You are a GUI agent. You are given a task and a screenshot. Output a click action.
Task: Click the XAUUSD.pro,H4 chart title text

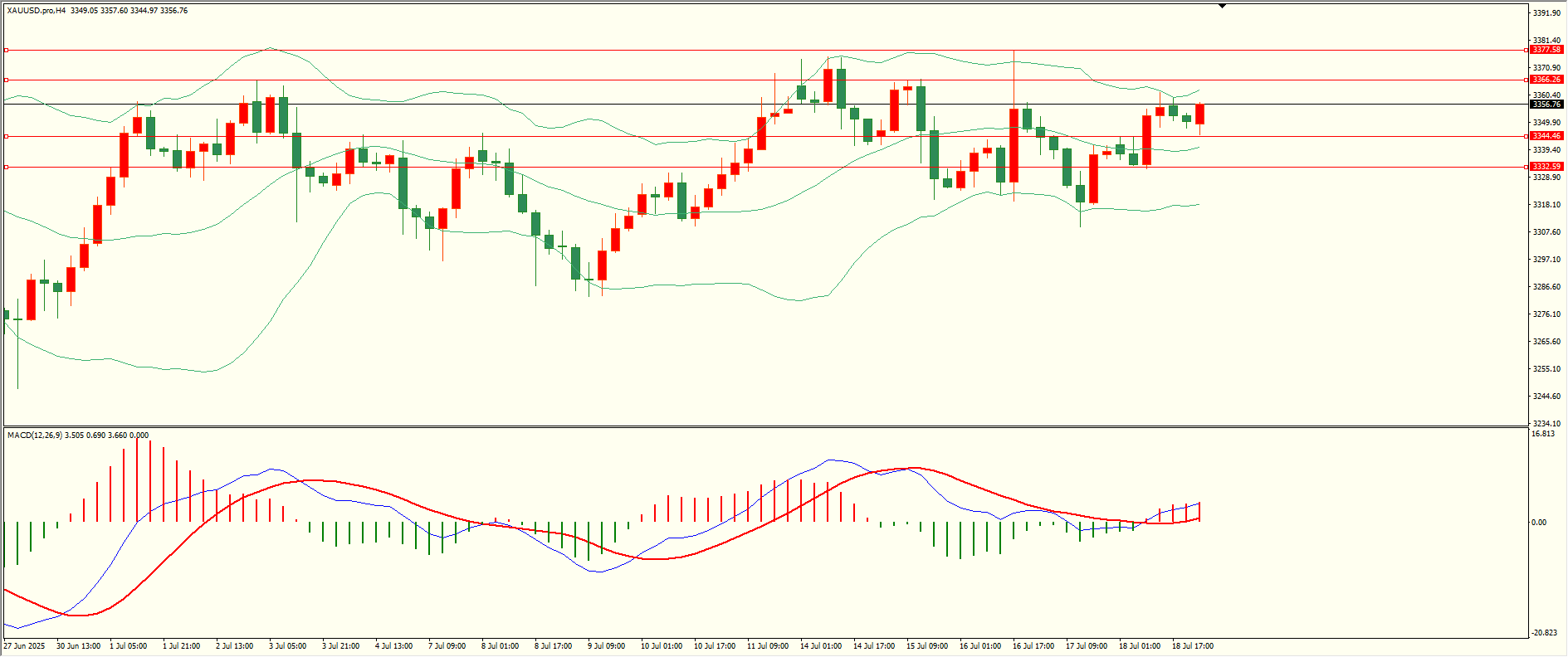tap(37, 11)
